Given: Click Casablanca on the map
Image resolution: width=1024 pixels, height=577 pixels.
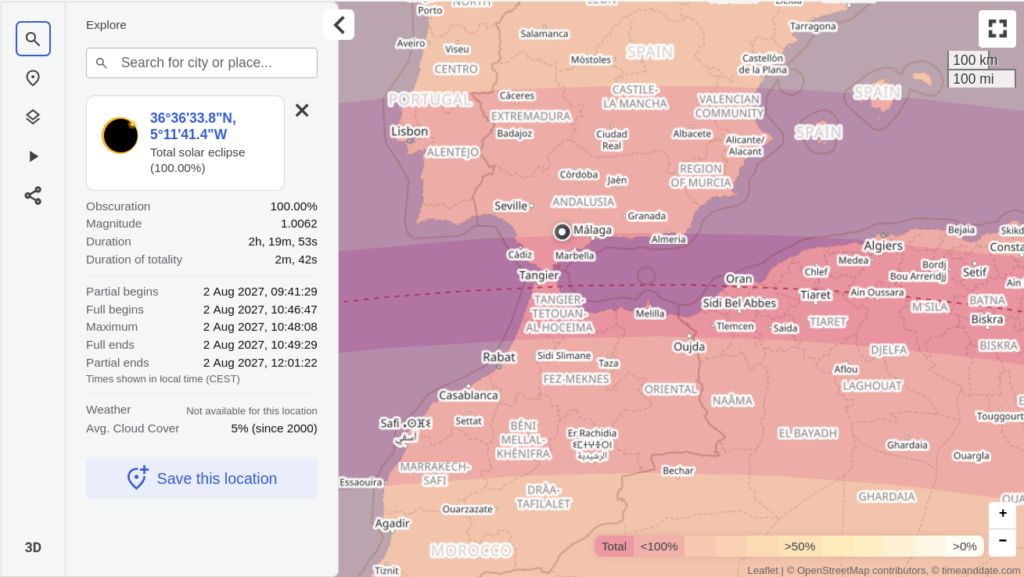Looking at the screenshot, I should point(468,395).
